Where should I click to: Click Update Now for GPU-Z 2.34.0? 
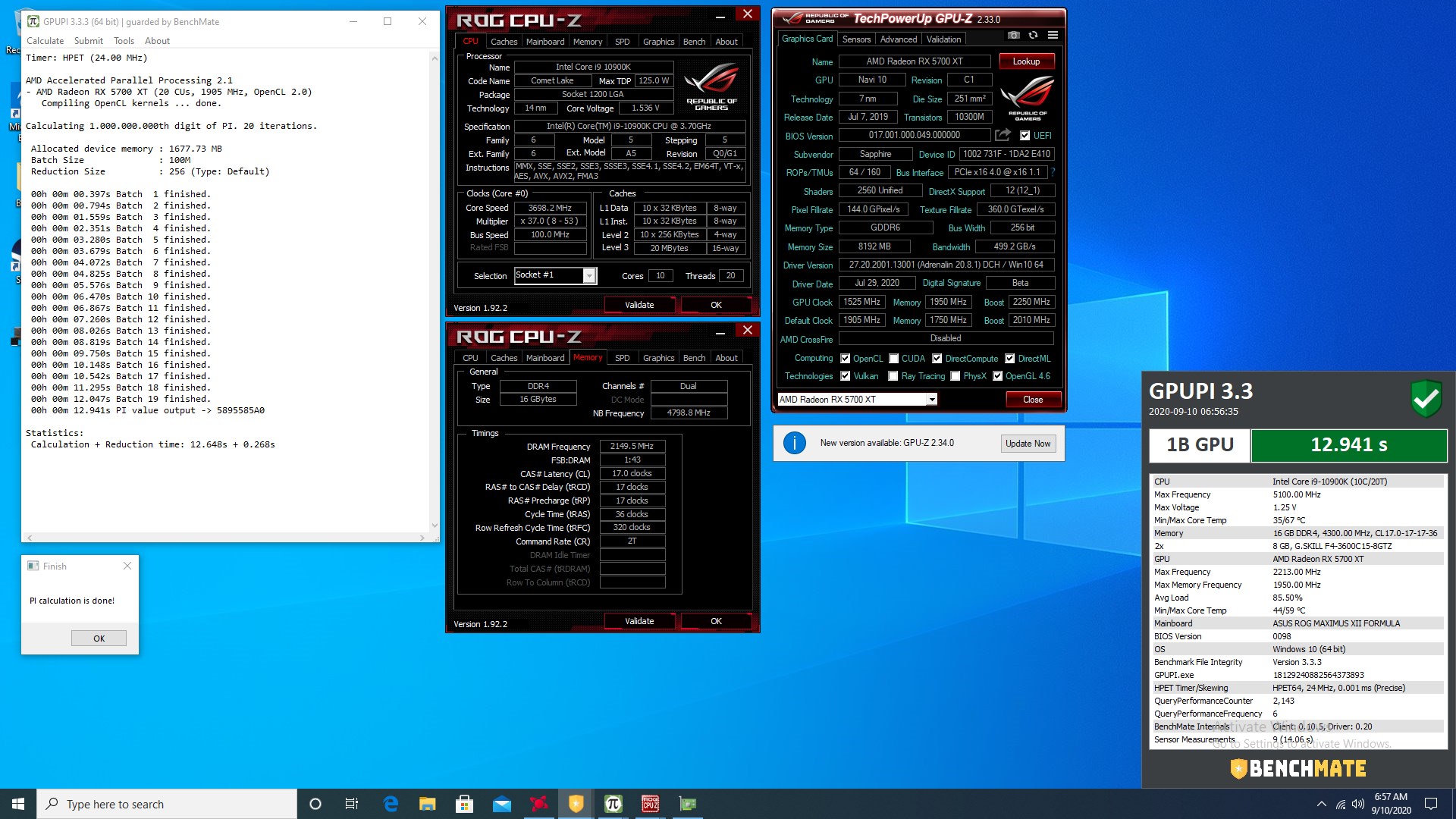pyautogui.click(x=1028, y=444)
